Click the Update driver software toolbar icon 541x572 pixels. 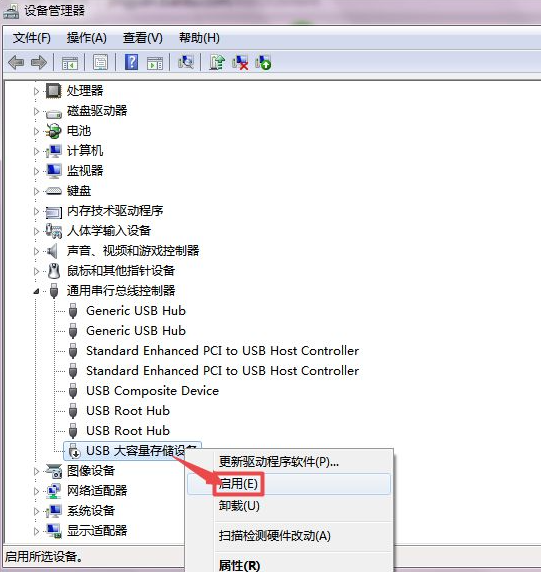[x=217, y=62]
